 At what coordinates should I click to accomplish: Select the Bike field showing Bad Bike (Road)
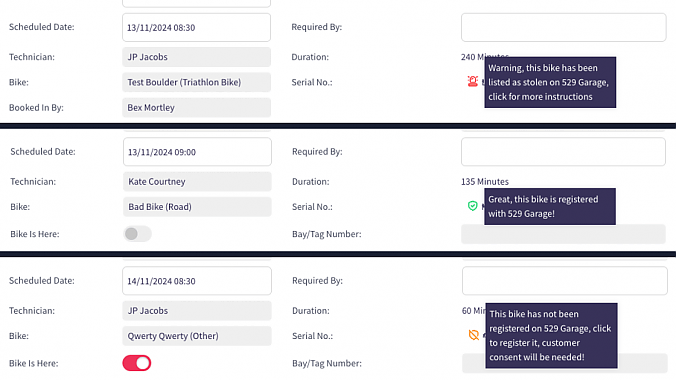[197, 207]
